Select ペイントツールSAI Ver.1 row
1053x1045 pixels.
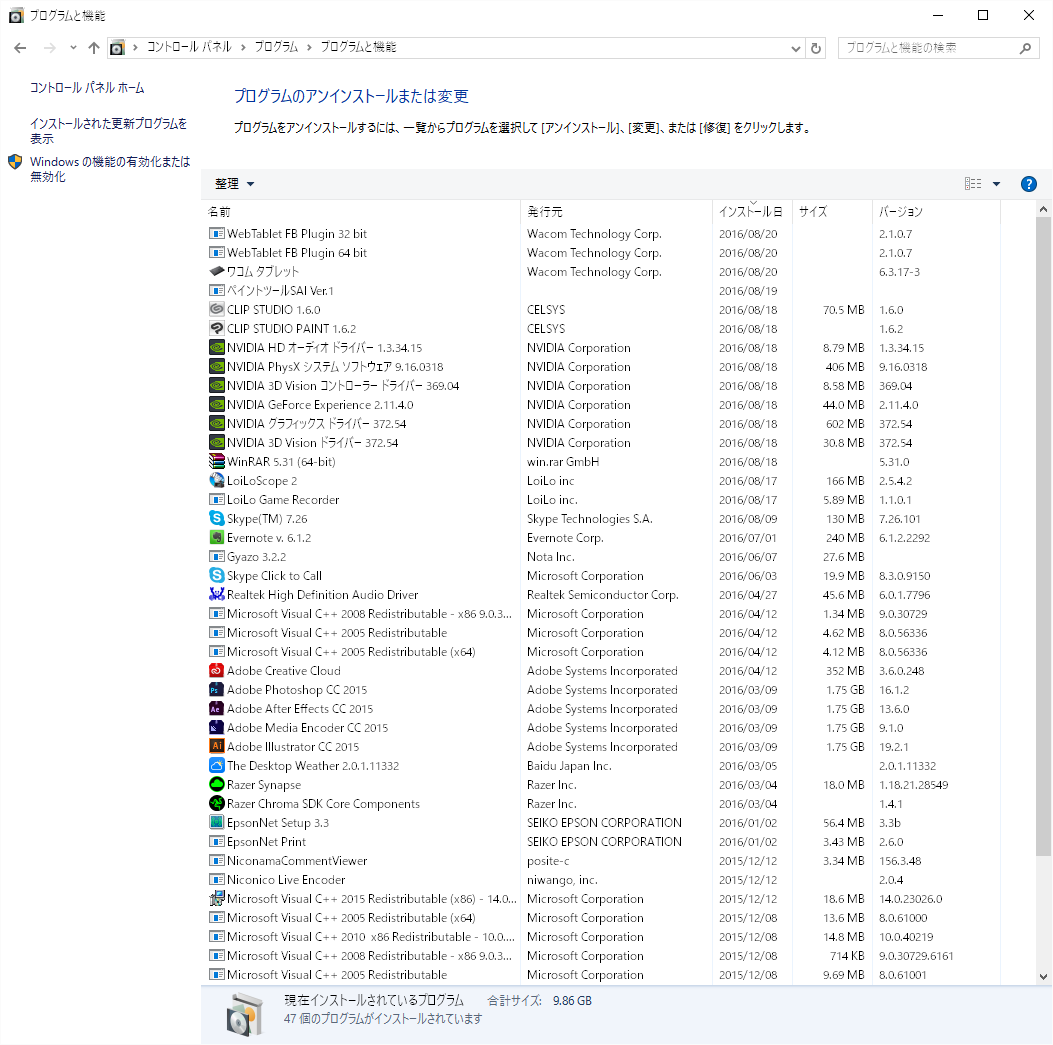[x=601, y=291]
